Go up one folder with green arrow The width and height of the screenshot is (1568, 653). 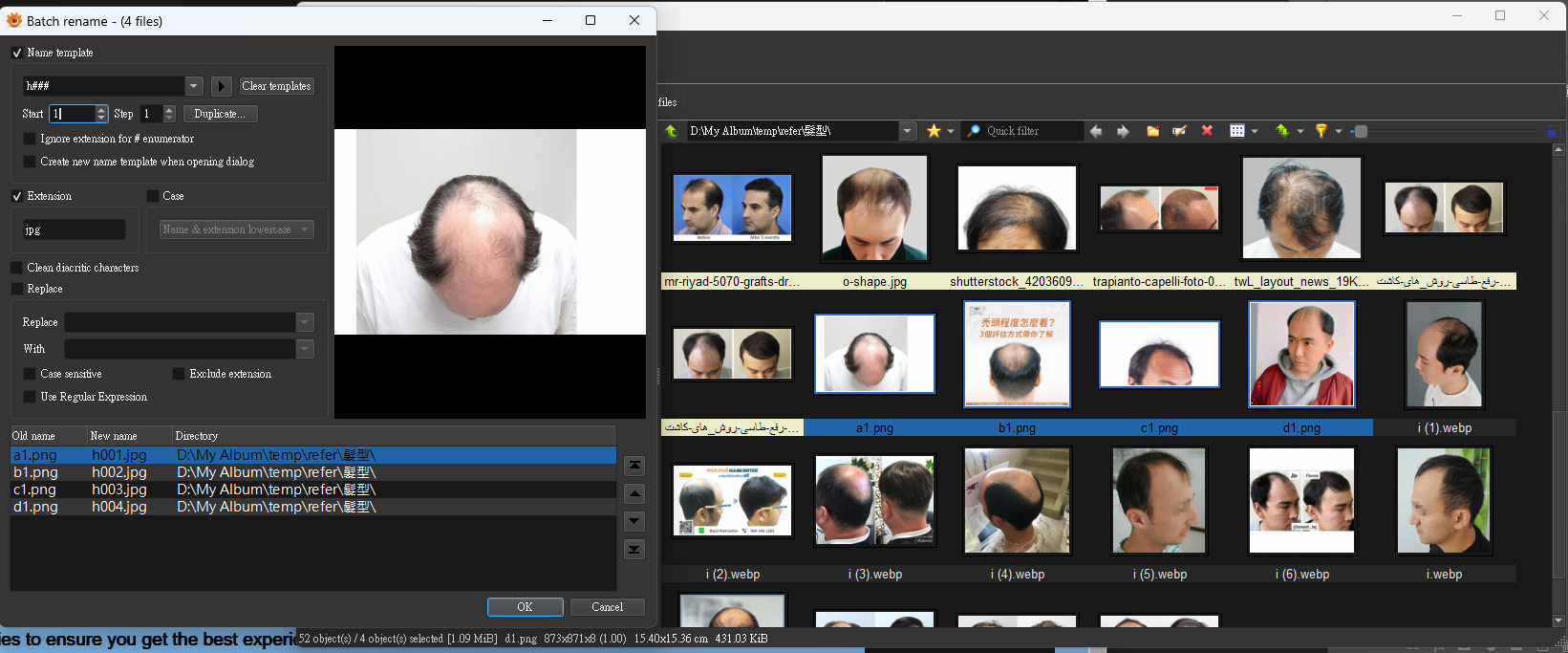[671, 131]
